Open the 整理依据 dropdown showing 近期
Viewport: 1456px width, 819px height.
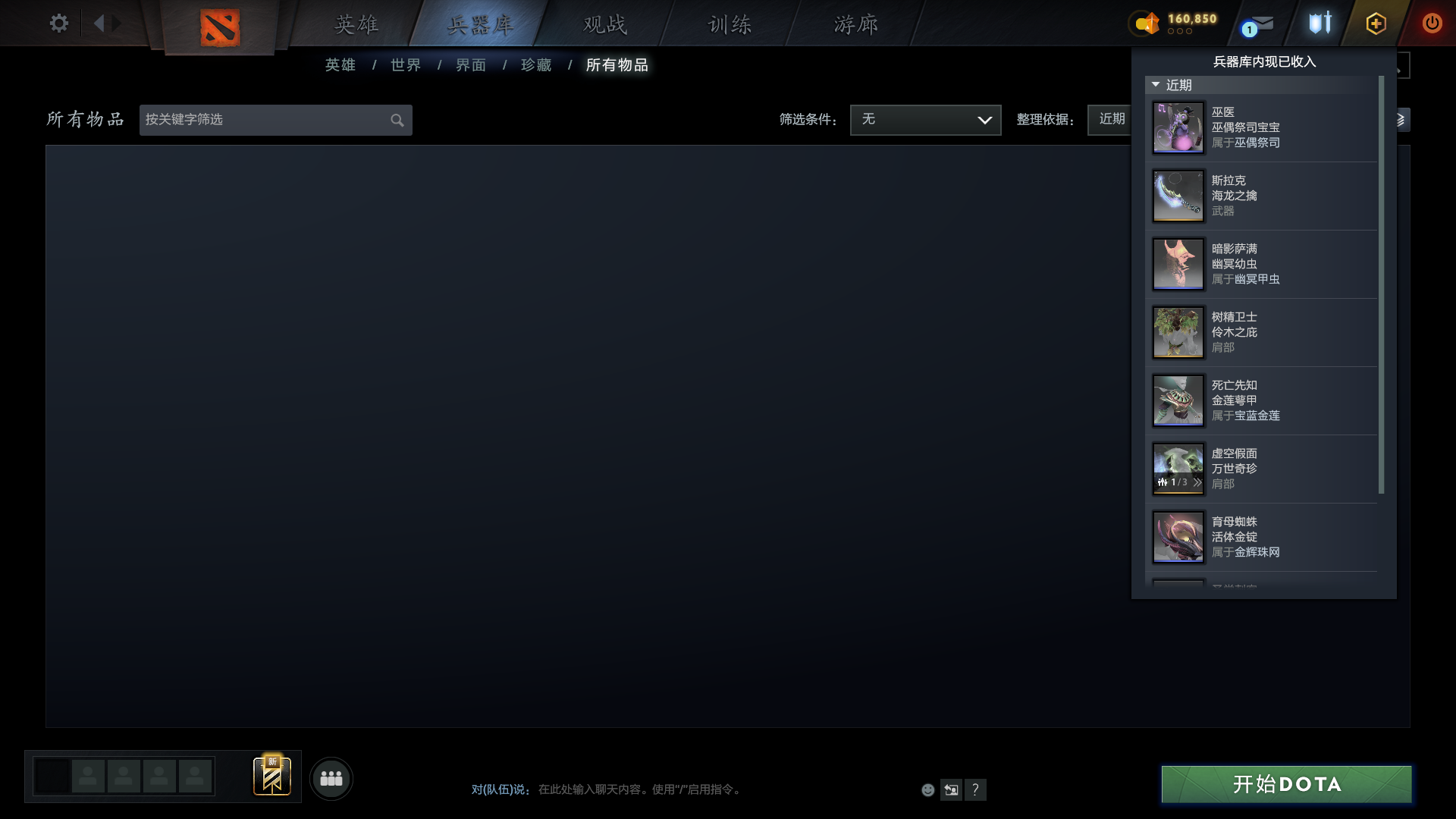pyautogui.click(x=1109, y=120)
